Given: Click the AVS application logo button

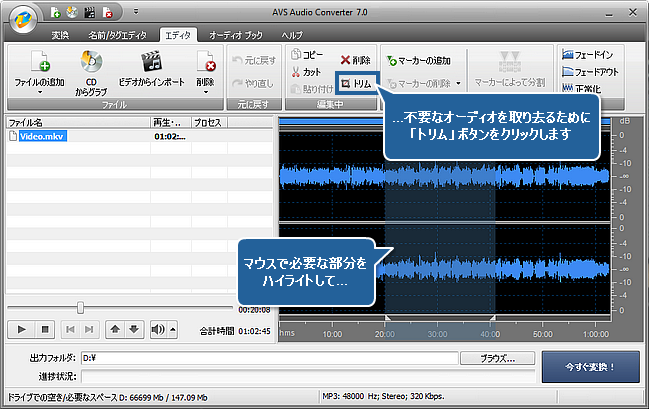Looking at the screenshot, I should 23,19.
